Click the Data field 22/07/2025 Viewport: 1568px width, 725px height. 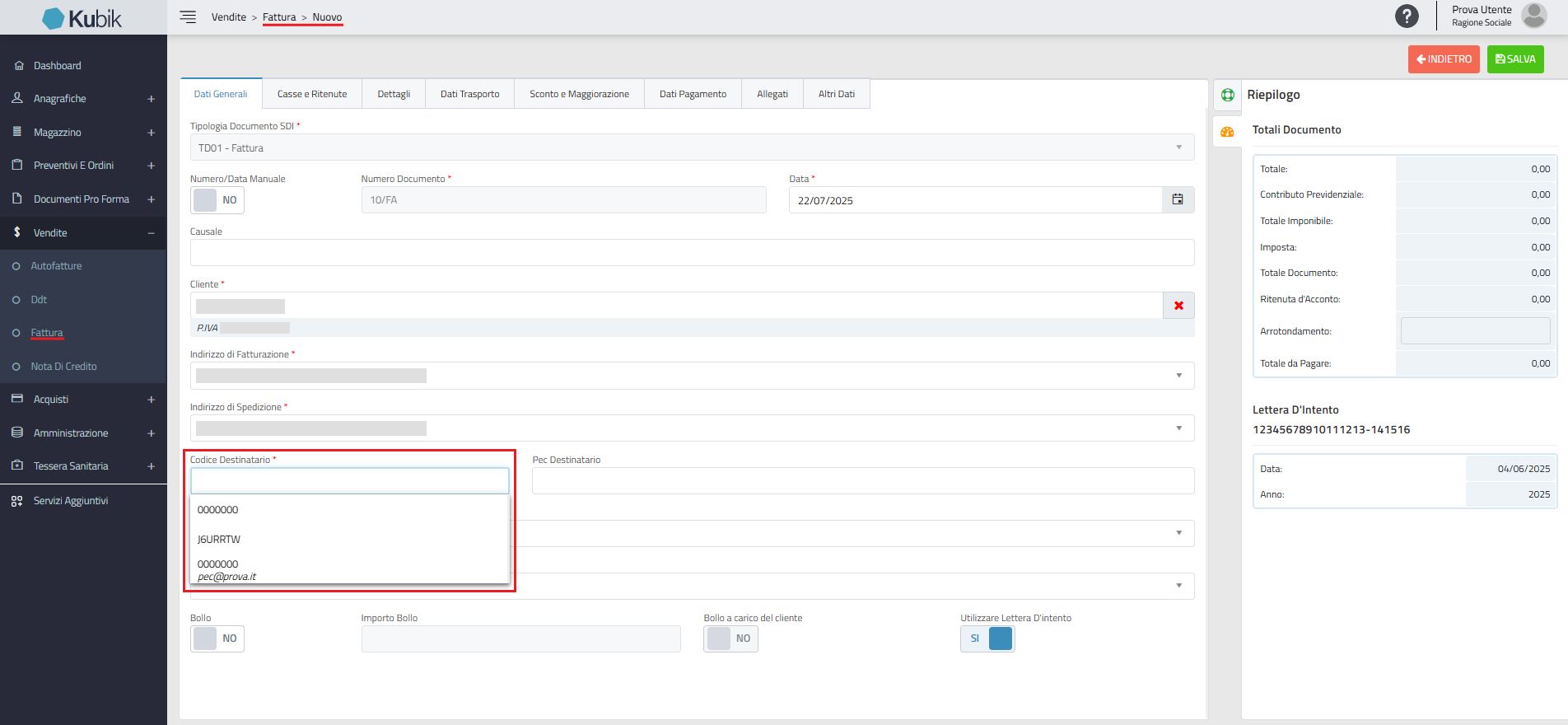coord(975,200)
